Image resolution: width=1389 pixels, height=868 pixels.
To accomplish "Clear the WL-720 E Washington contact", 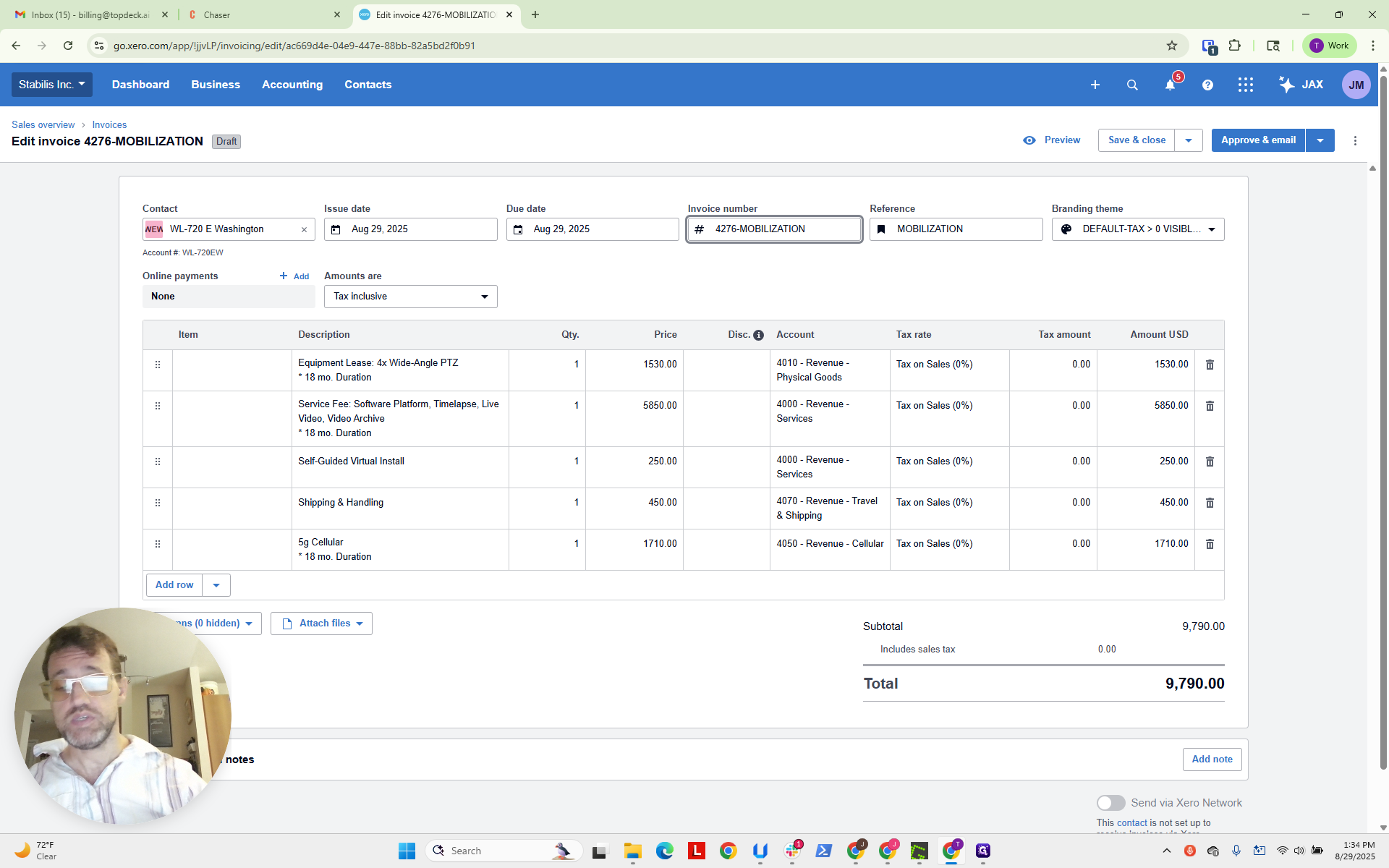I will point(304,229).
